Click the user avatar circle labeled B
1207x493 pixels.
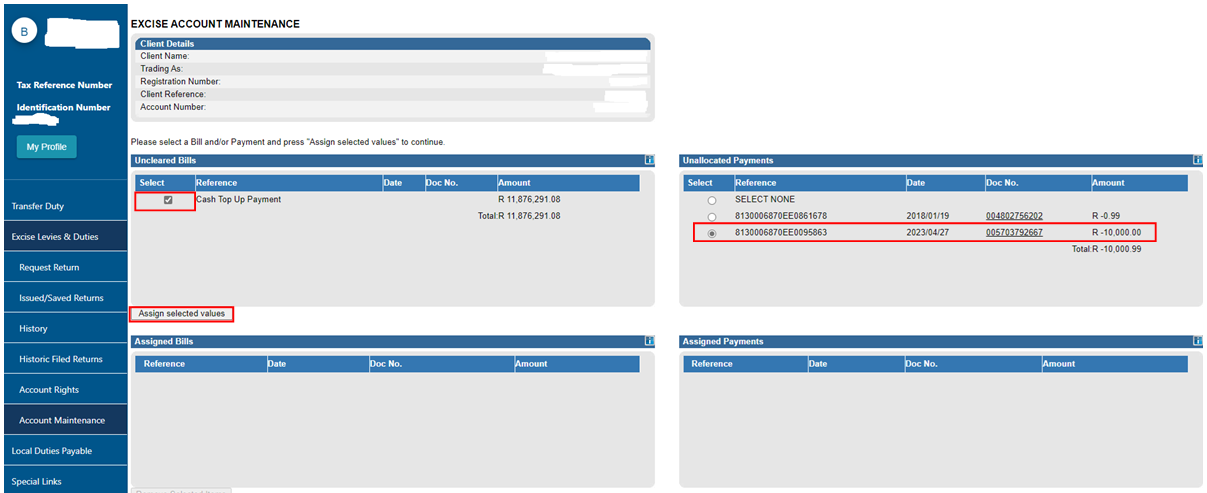[26, 32]
